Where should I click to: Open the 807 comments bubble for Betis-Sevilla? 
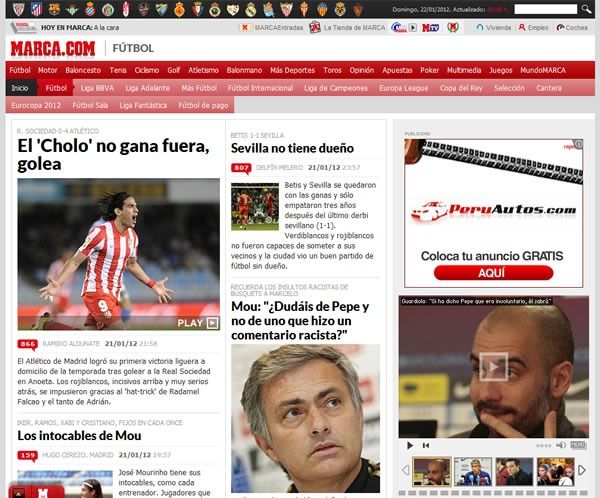pos(241,167)
